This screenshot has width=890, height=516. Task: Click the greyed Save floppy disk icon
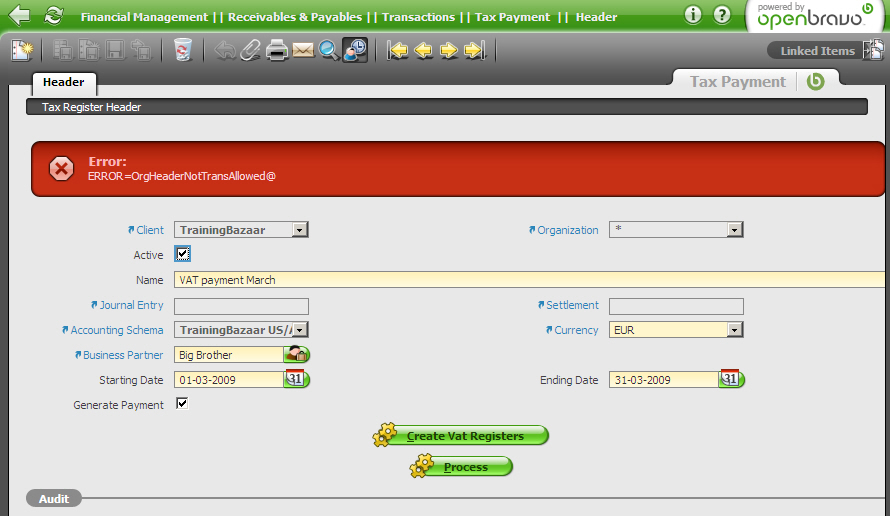pos(115,51)
